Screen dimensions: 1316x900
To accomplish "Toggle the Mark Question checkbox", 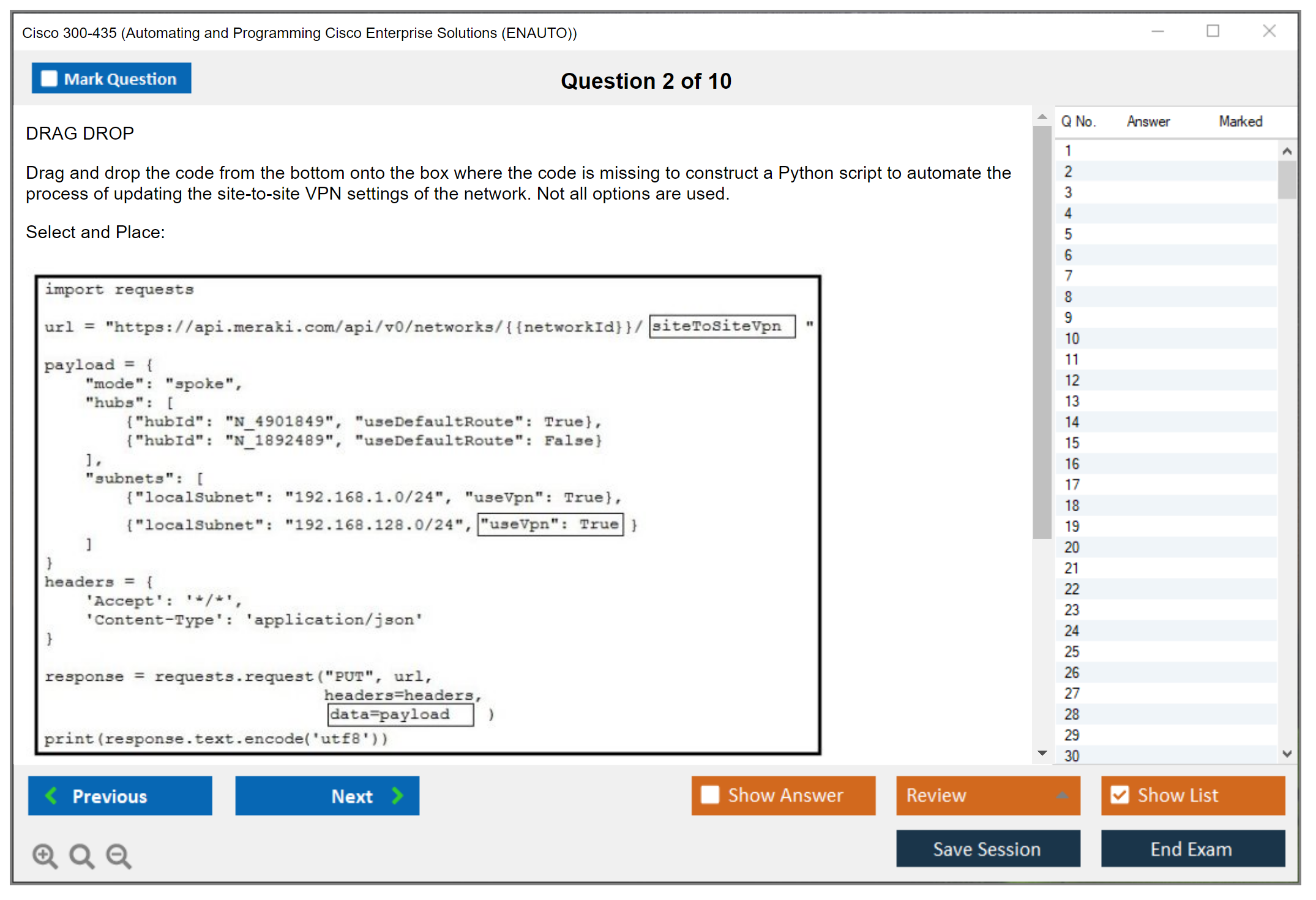I will 49,79.
